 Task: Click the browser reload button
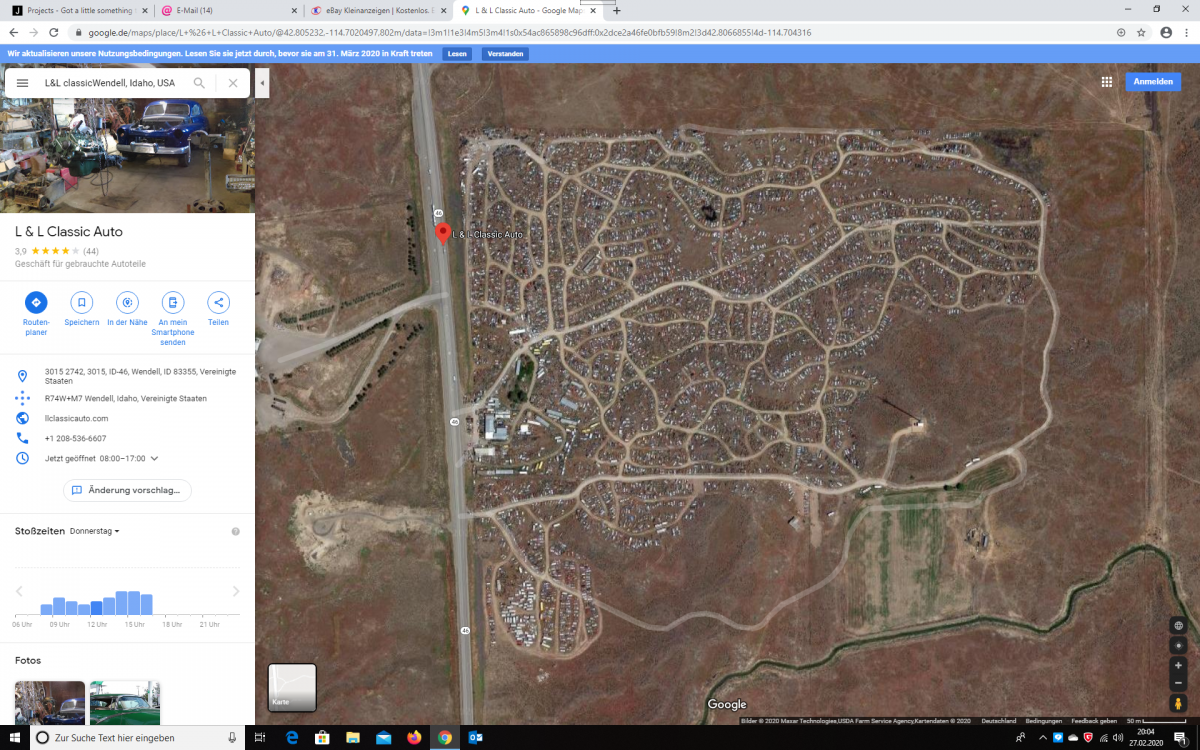tap(55, 32)
